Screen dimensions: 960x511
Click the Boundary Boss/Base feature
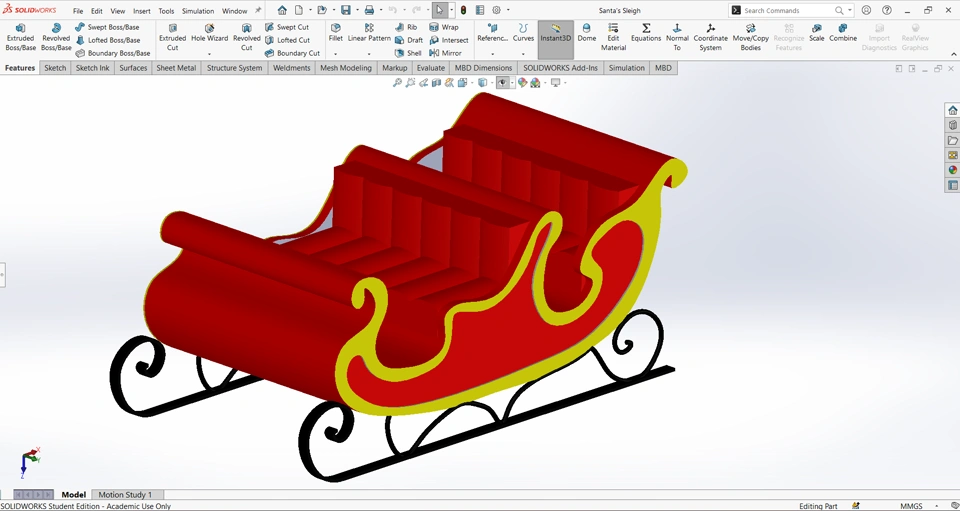[113, 53]
